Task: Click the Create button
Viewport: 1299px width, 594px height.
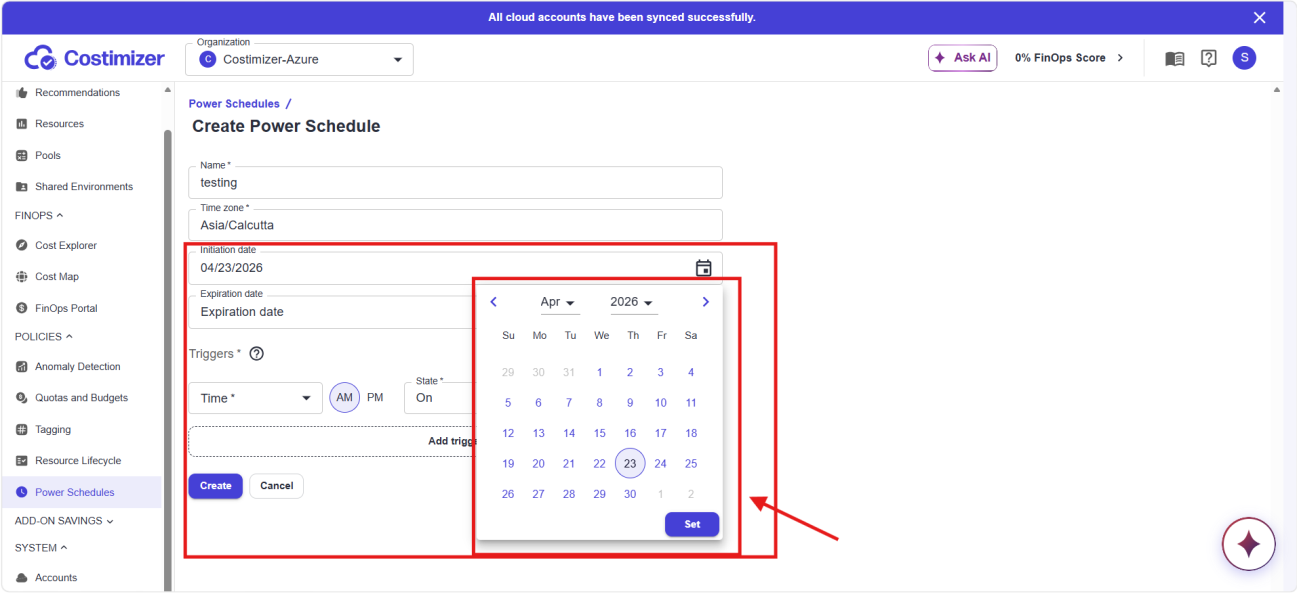Action: click(x=215, y=486)
